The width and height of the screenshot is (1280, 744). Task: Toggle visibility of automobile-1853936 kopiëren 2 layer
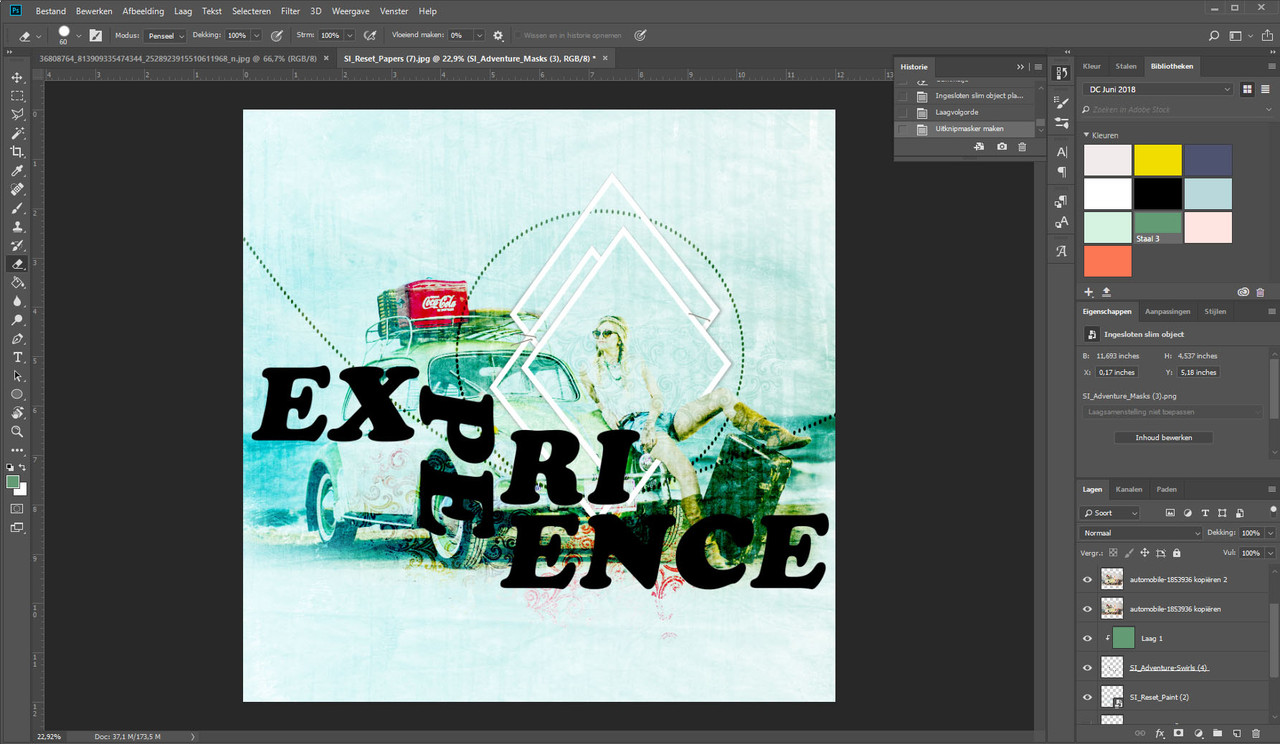[x=1088, y=579]
